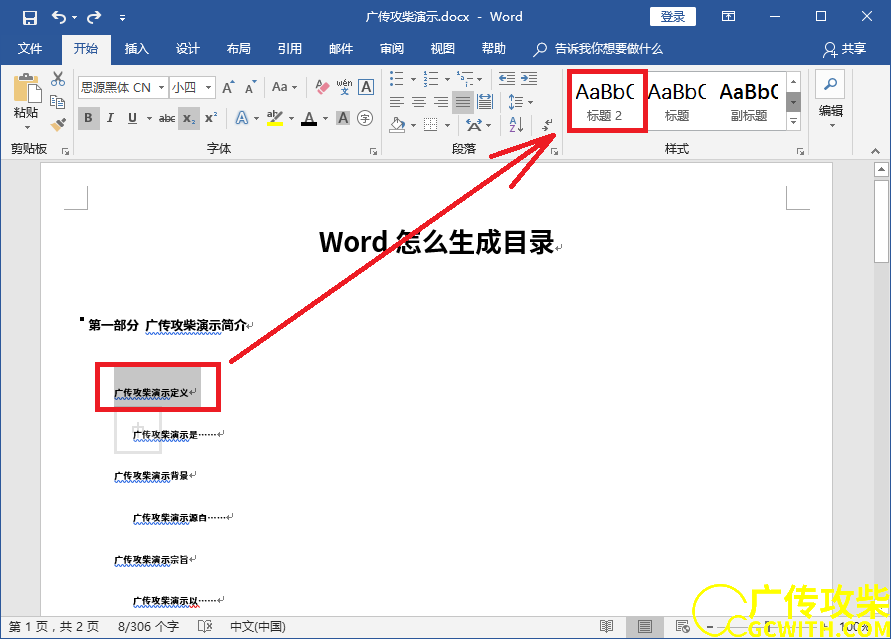
Task: Redo the last undone action
Action: (94, 17)
